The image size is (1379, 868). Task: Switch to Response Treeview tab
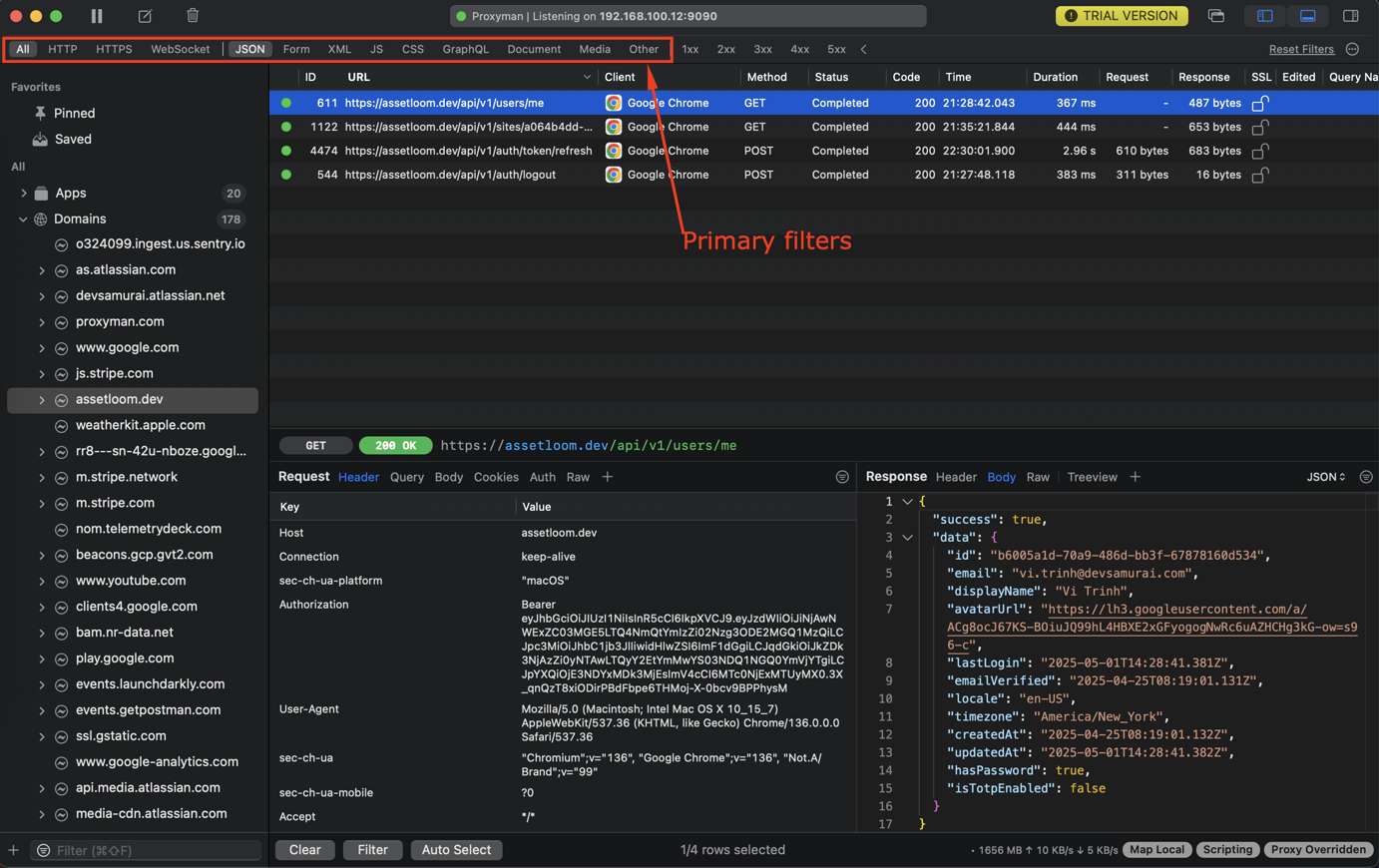coord(1093,477)
